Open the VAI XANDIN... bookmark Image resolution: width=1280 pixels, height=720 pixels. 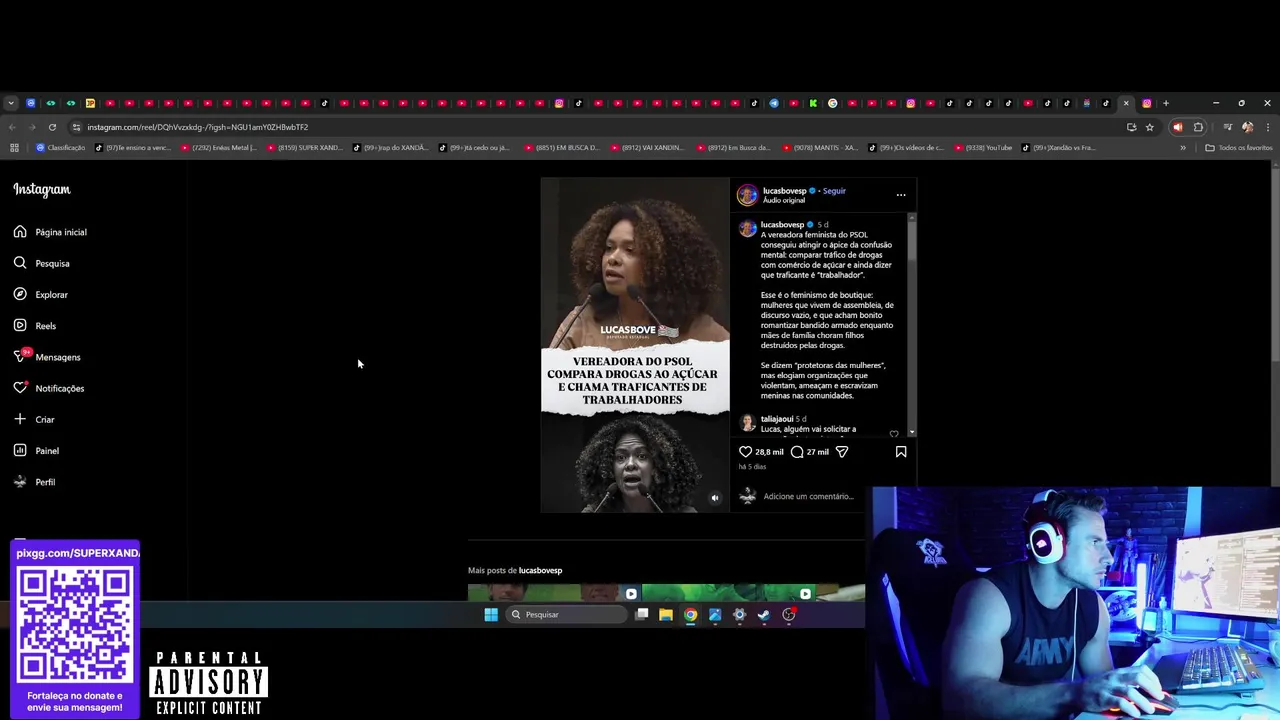(x=648, y=148)
